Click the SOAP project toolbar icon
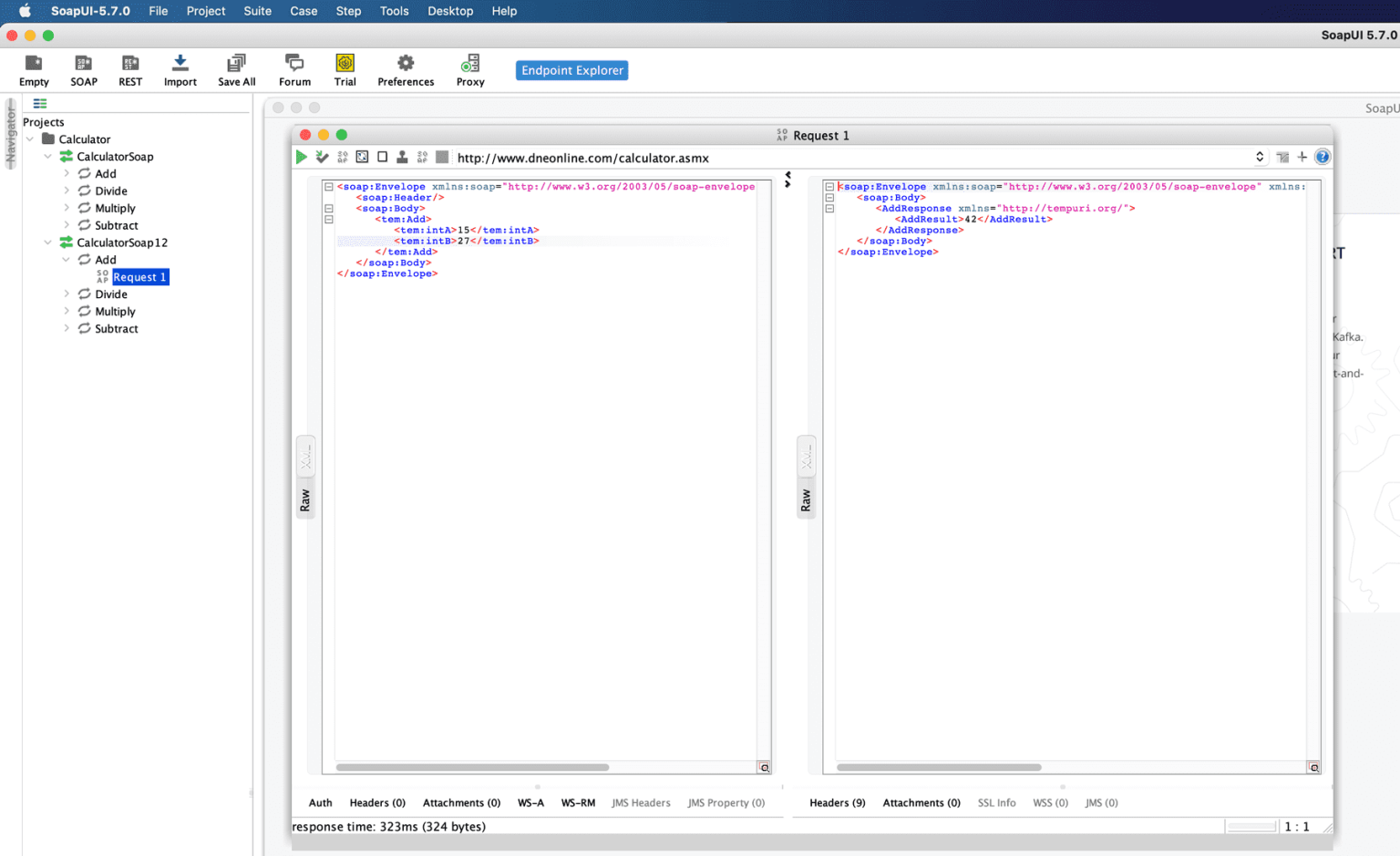The height and width of the screenshot is (856, 1400). point(84,70)
